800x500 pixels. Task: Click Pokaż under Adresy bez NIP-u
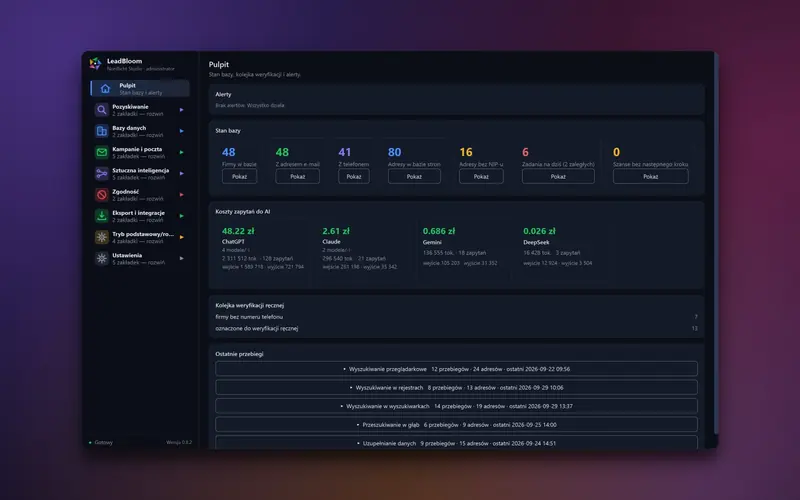(481, 177)
